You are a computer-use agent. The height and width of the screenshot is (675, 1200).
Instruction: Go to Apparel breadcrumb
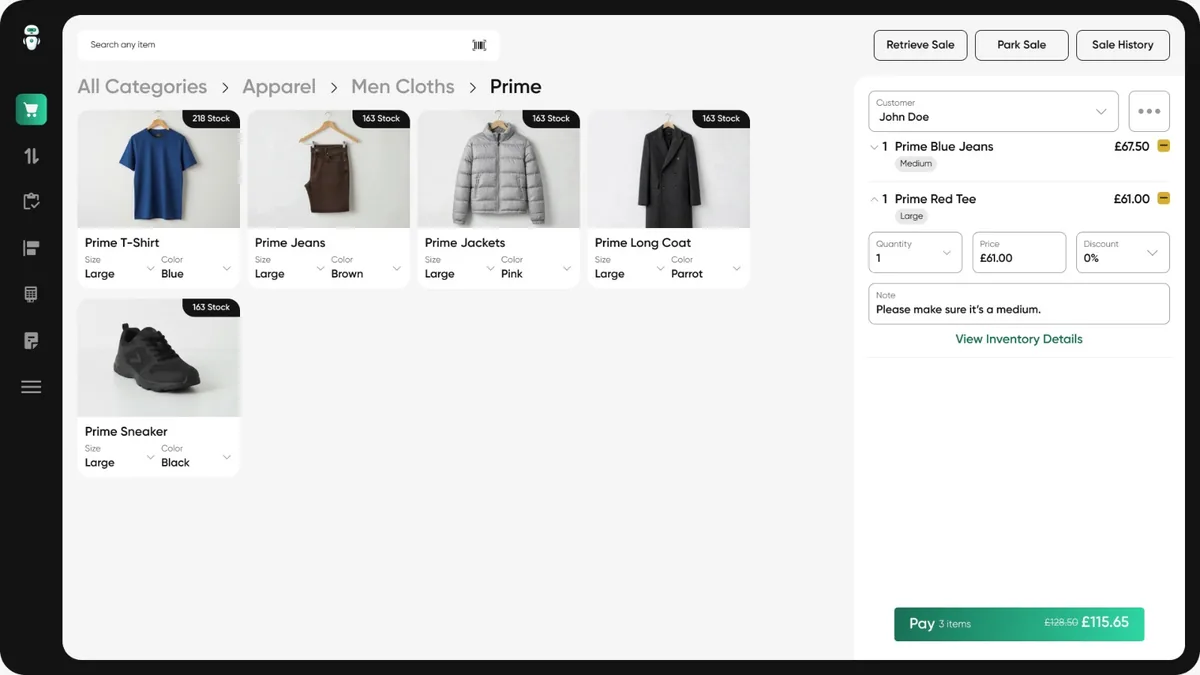click(279, 87)
